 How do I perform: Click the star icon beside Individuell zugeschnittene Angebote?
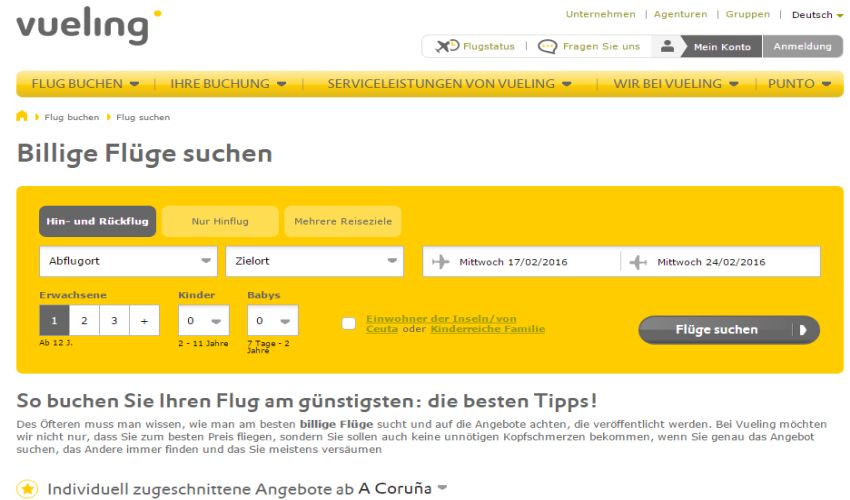[28, 489]
